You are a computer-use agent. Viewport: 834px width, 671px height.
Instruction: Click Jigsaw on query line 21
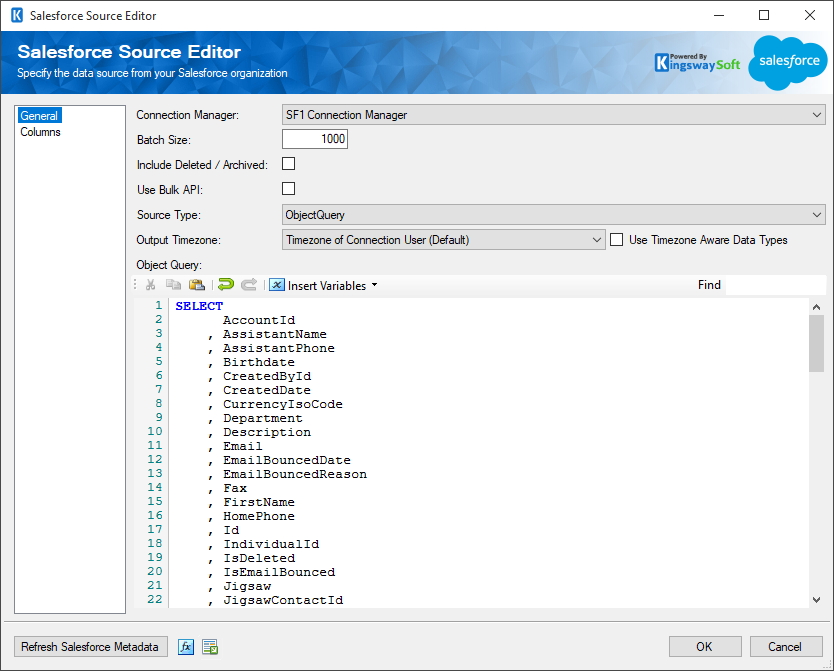click(247, 586)
